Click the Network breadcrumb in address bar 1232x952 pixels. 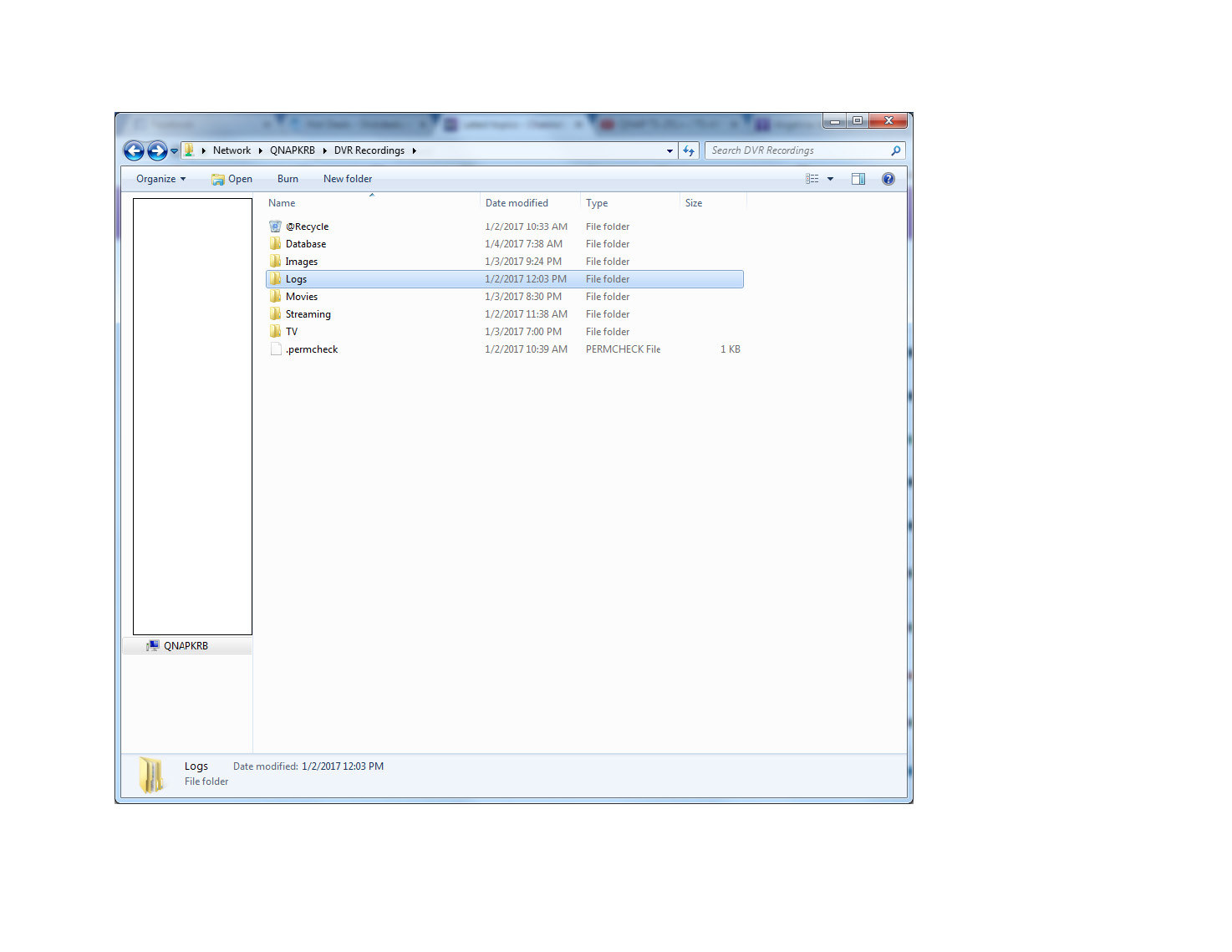coord(232,150)
